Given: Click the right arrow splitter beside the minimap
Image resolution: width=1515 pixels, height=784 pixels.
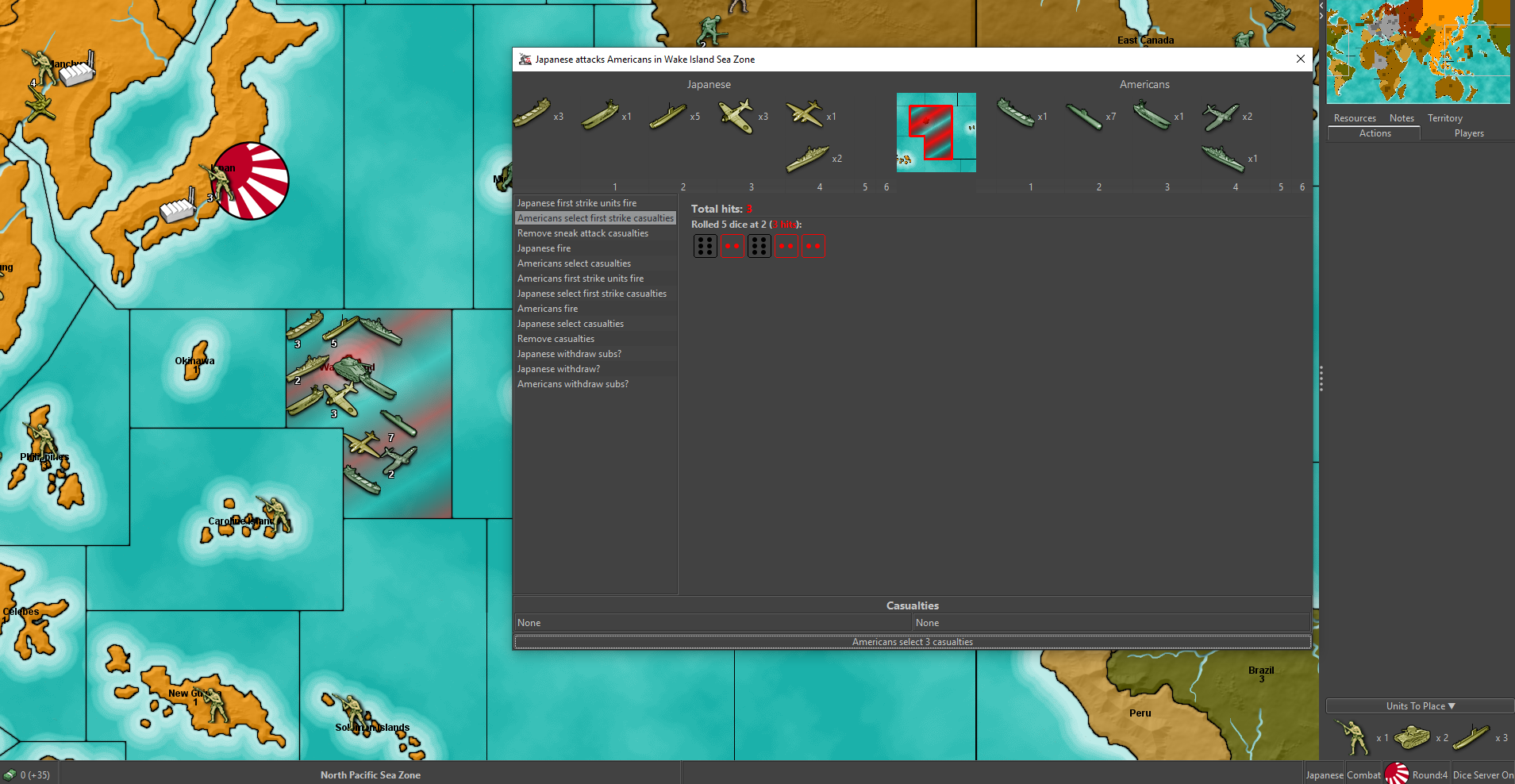Looking at the screenshot, I should click(x=1321, y=15).
